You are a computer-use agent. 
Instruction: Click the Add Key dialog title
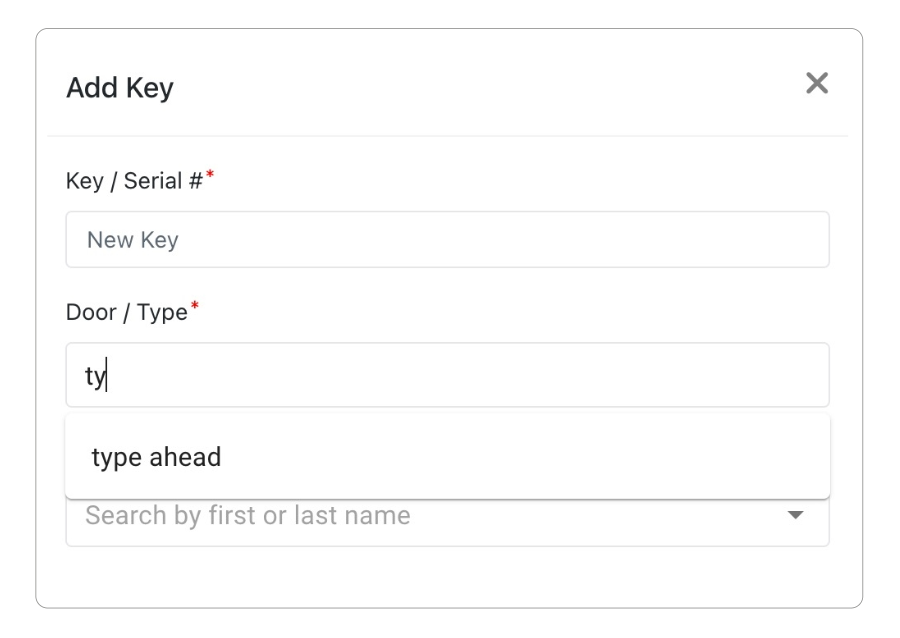pyautogui.click(x=118, y=87)
